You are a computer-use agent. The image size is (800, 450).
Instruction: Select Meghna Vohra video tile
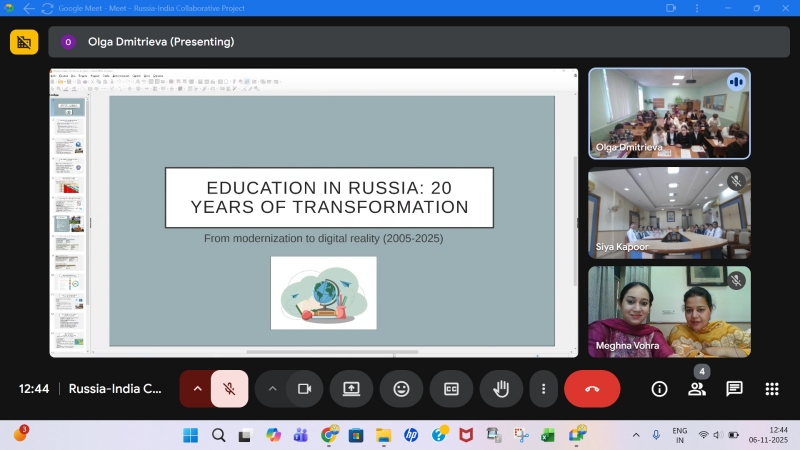click(669, 311)
